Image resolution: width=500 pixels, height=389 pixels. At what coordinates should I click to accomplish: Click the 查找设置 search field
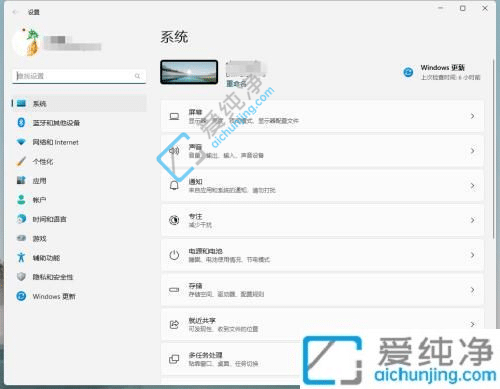(x=79, y=76)
